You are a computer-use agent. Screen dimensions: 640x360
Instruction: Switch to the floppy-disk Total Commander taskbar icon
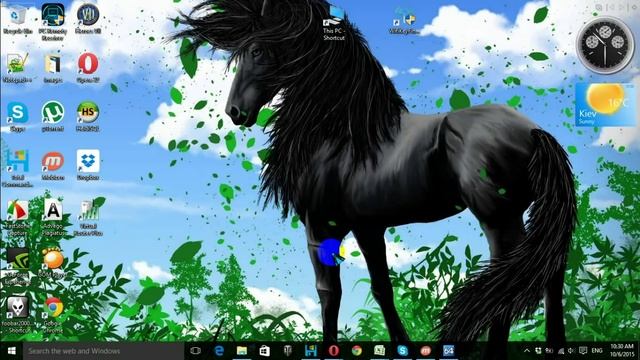[x=311, y=351]
